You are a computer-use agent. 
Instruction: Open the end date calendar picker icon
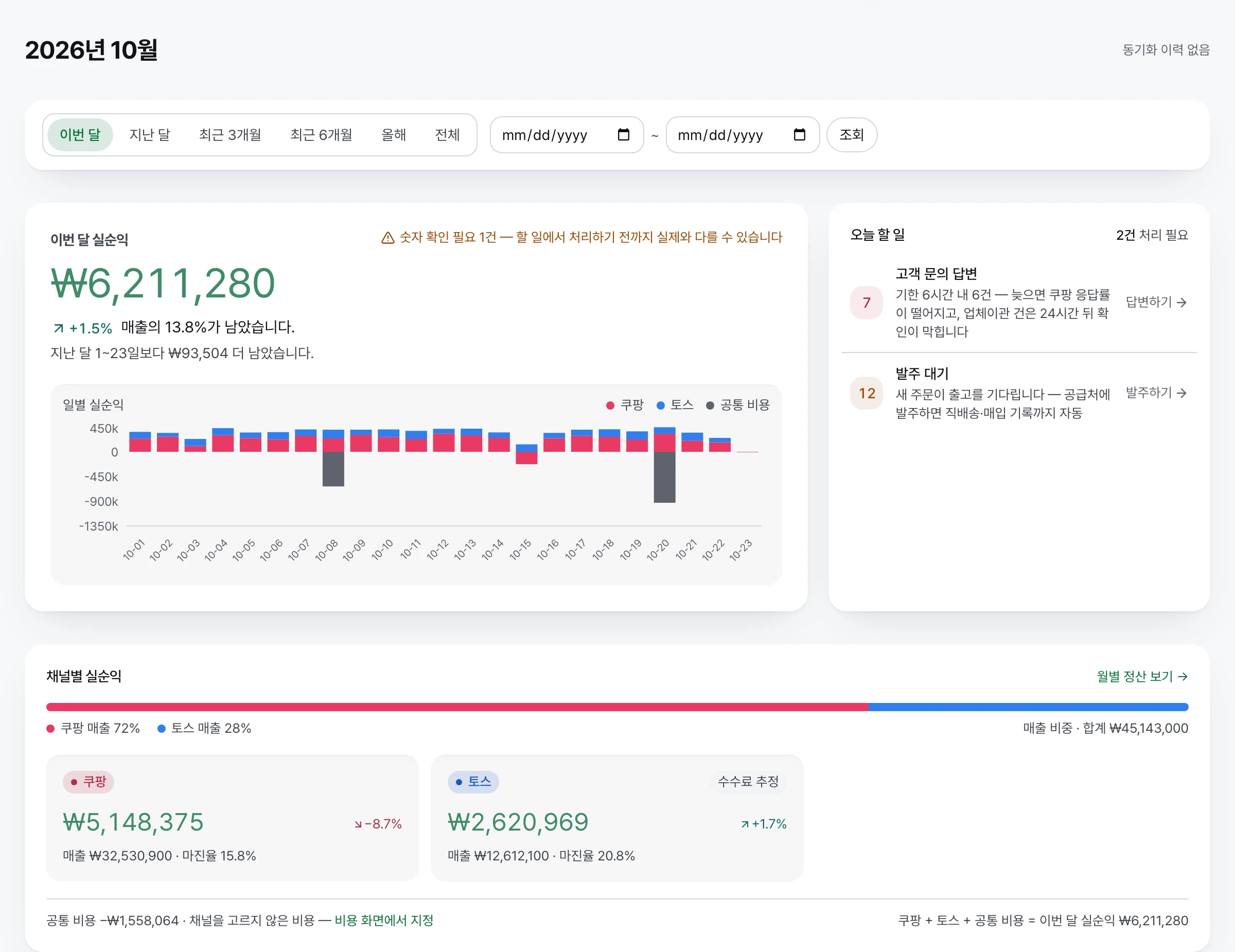click(799, 134)
